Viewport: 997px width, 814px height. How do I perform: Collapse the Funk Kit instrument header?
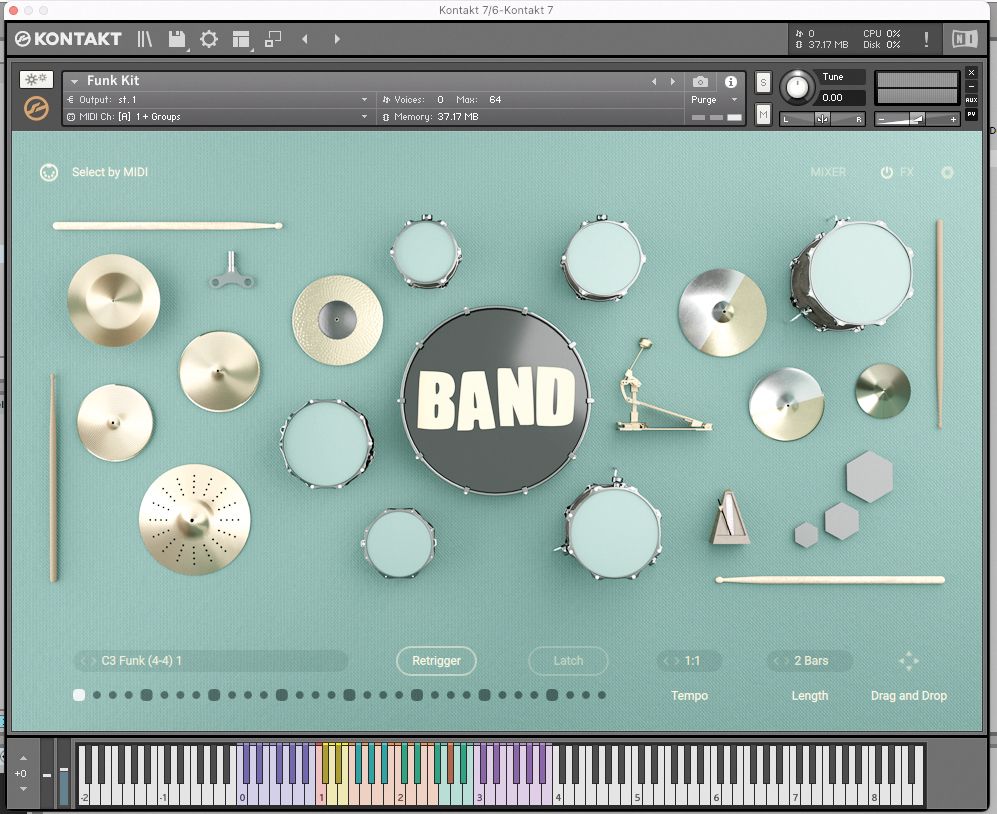tap(71, 80)
